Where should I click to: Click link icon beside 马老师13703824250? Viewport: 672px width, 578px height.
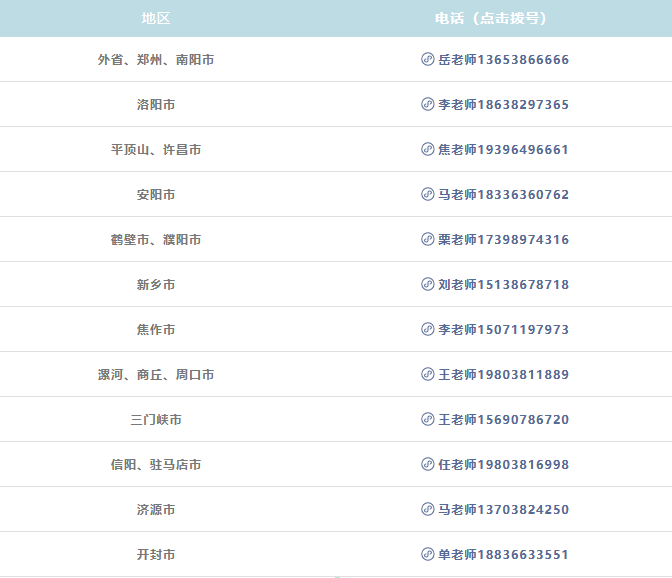[x=427, y=509]
